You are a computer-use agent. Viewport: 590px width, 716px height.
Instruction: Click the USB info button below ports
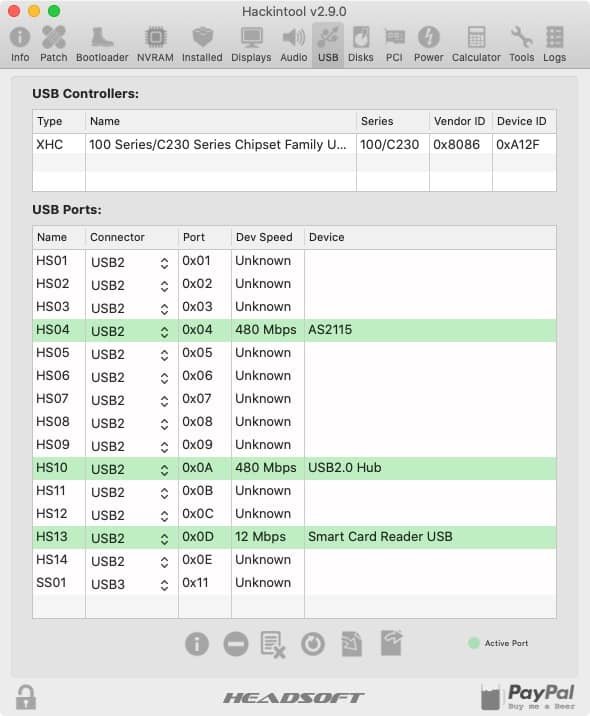[197, 644]
